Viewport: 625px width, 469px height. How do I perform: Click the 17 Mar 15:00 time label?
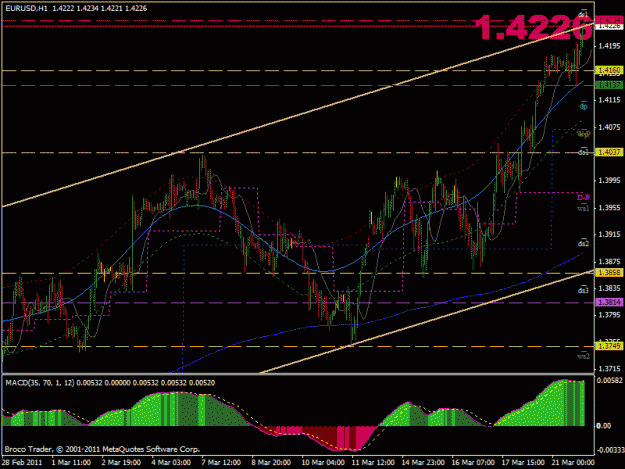(x=523, y=463)
